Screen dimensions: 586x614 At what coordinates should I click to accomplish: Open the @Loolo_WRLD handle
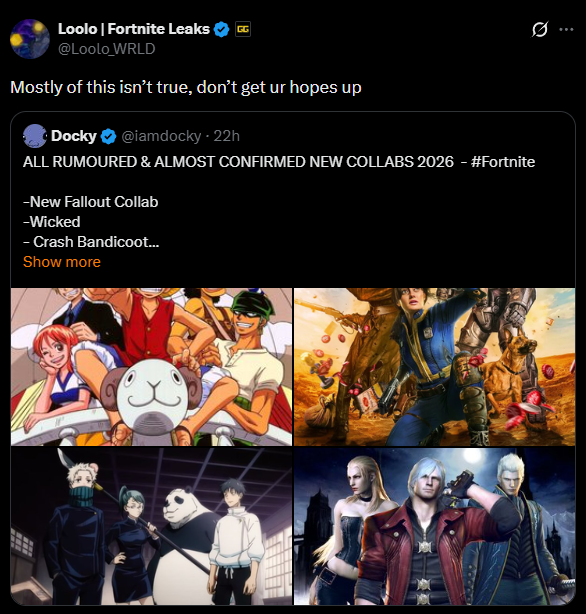pos(107,49)
